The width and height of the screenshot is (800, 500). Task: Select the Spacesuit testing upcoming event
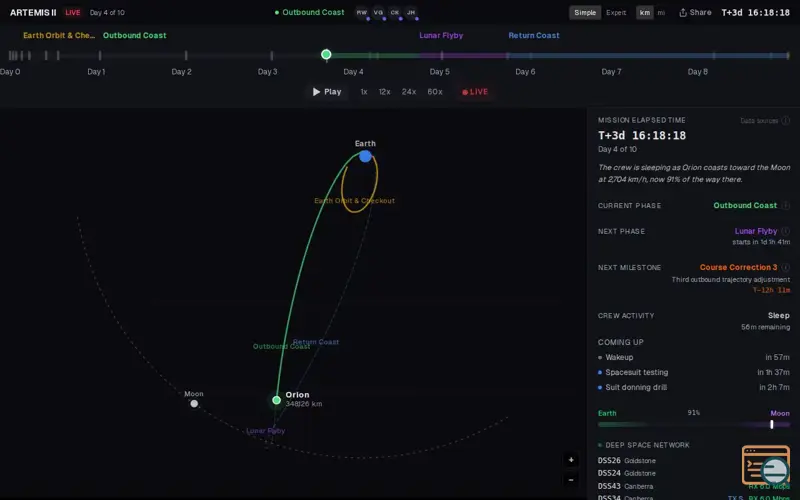tap(694, 372)
